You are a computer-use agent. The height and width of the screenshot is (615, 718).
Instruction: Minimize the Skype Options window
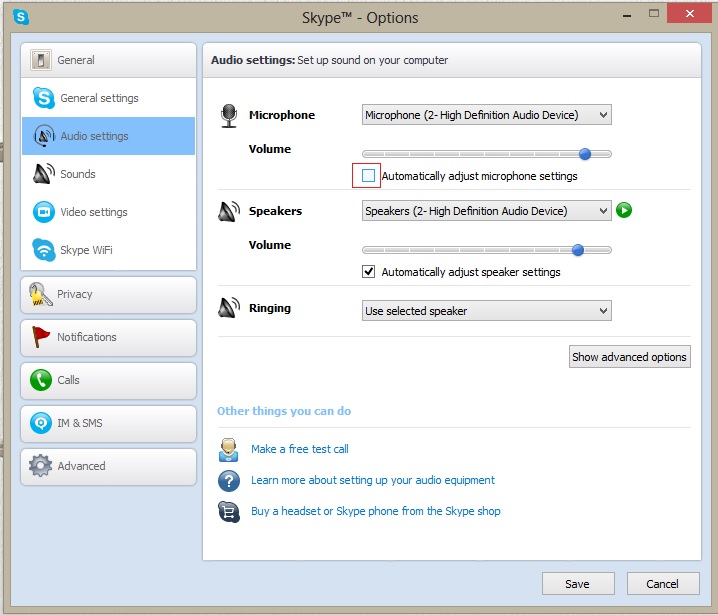pyautogui.click(x=627, y=15)
